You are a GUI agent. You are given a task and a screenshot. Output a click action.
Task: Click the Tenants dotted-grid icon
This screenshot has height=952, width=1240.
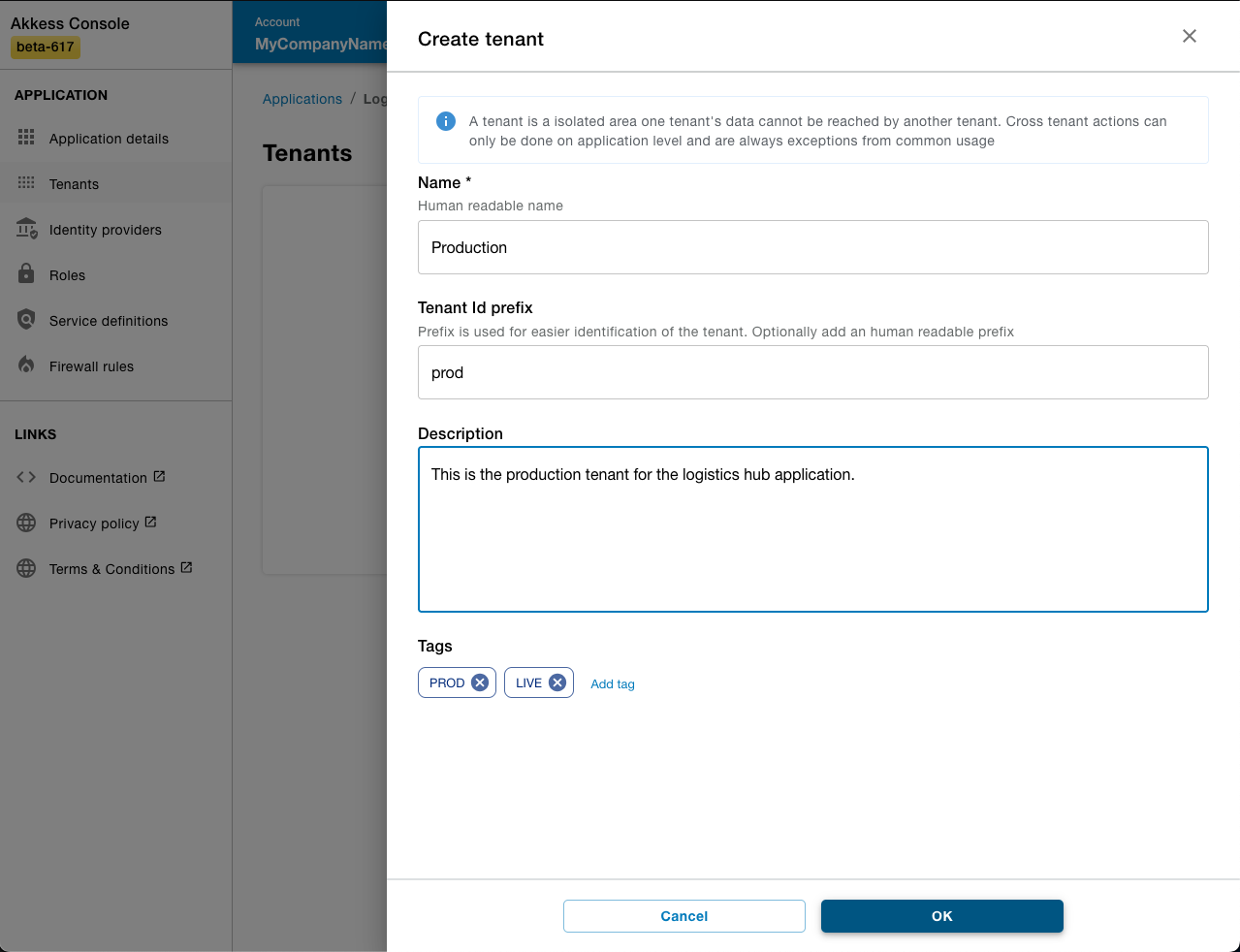tap(26, 183)
